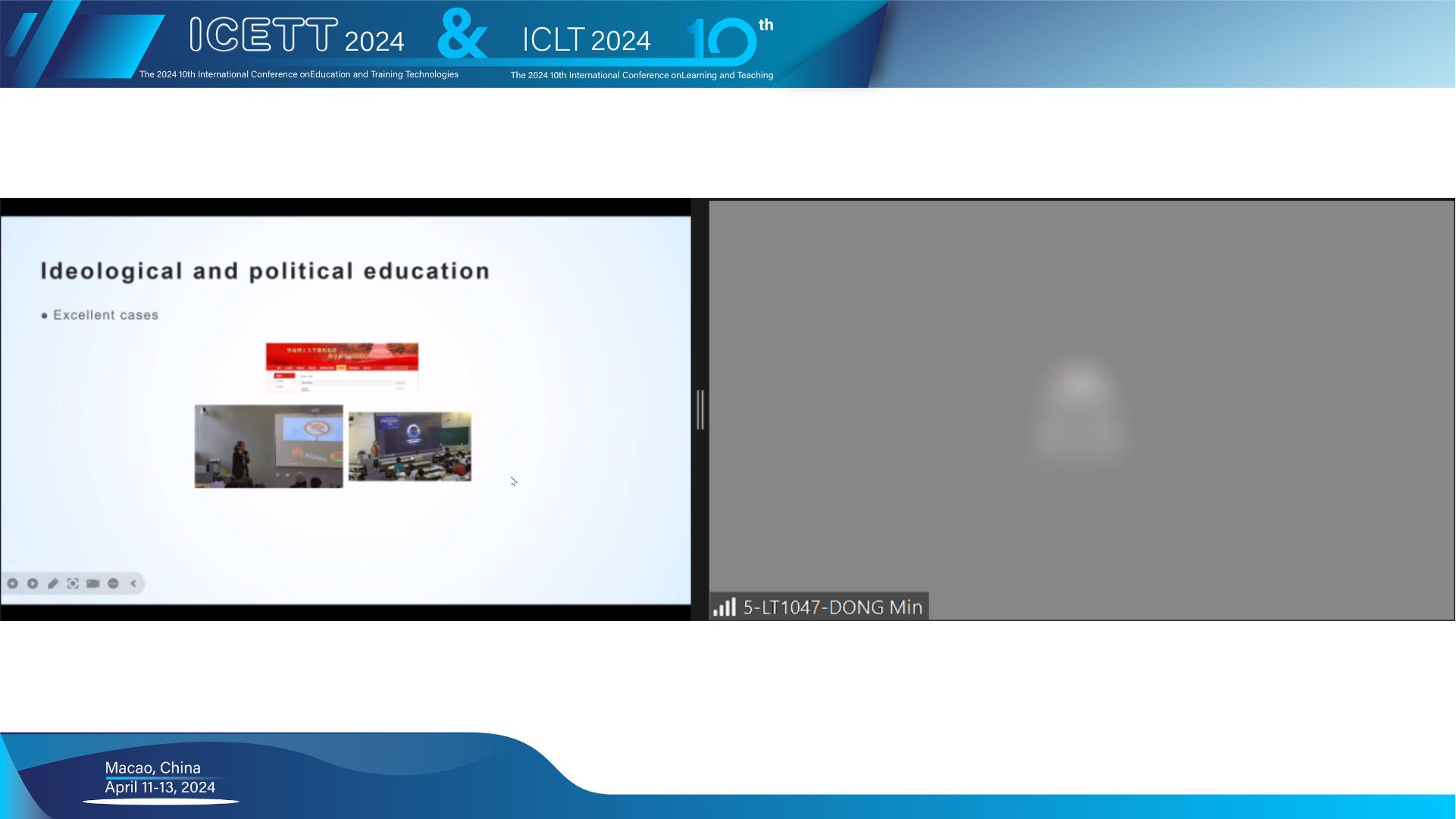Click the signal strength bars beside DONG Min

[x=725, y=607]
